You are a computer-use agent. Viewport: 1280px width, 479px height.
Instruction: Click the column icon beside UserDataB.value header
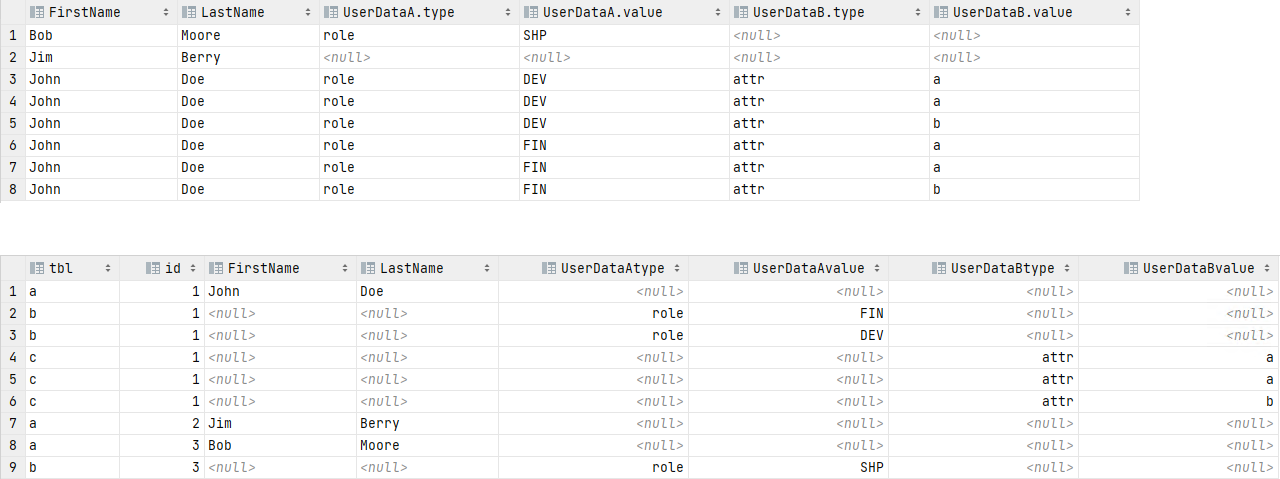[943, 12]
